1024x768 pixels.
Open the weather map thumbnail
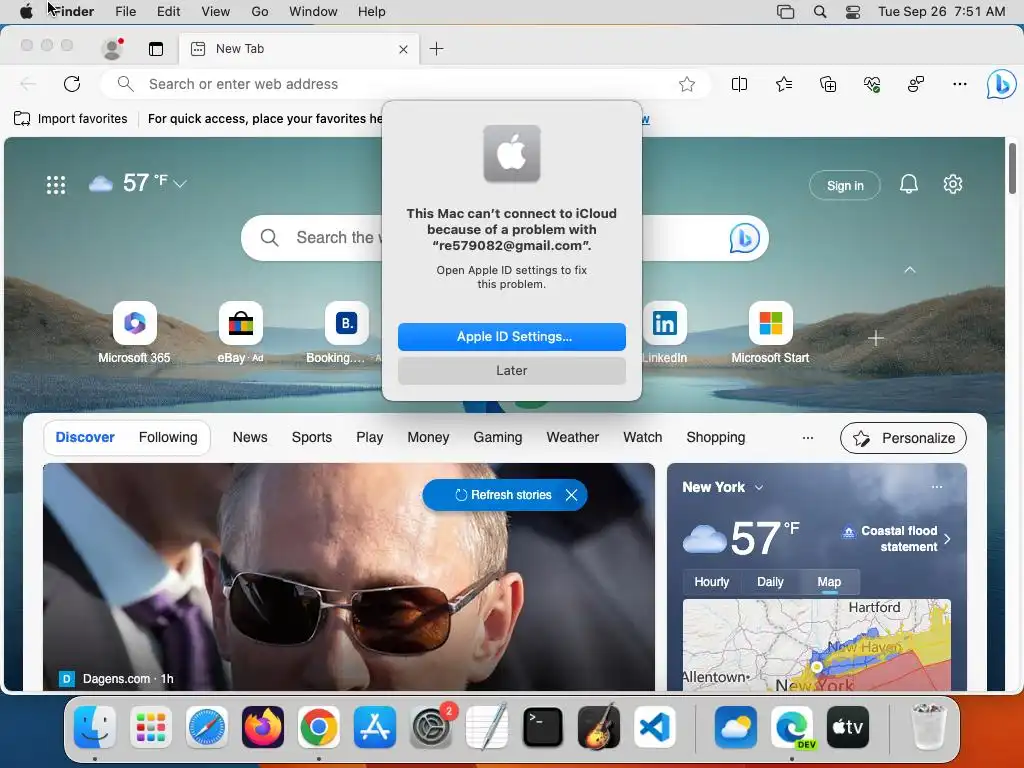[x=816, y=645]
